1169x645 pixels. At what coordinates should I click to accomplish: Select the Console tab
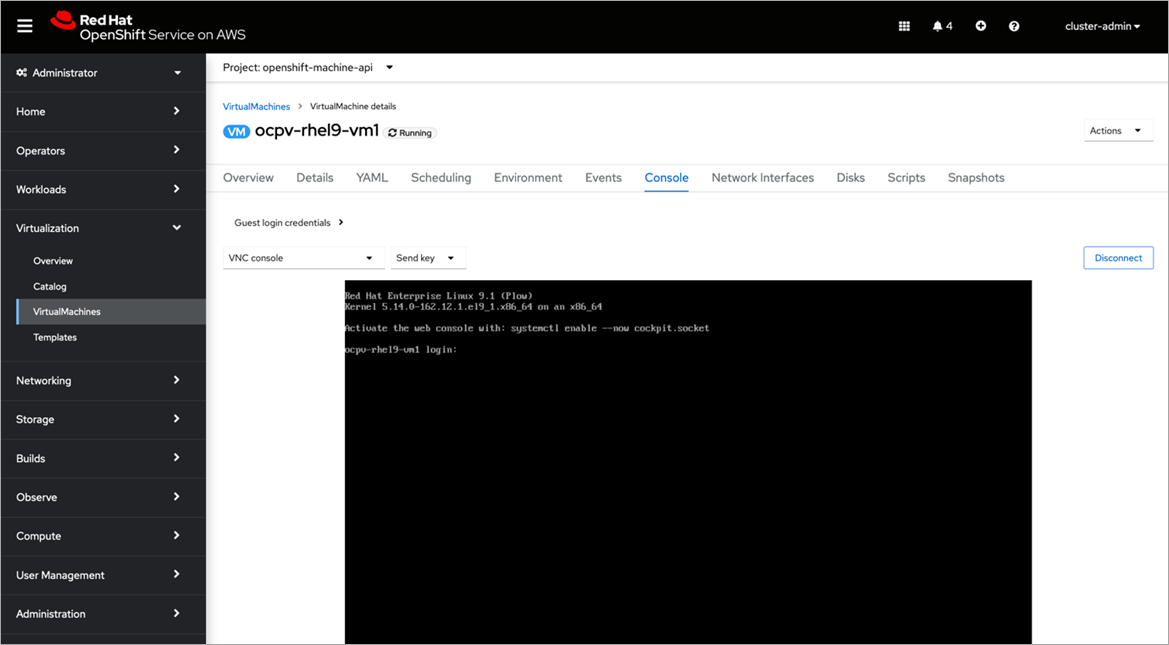click(x=667, y=177)
